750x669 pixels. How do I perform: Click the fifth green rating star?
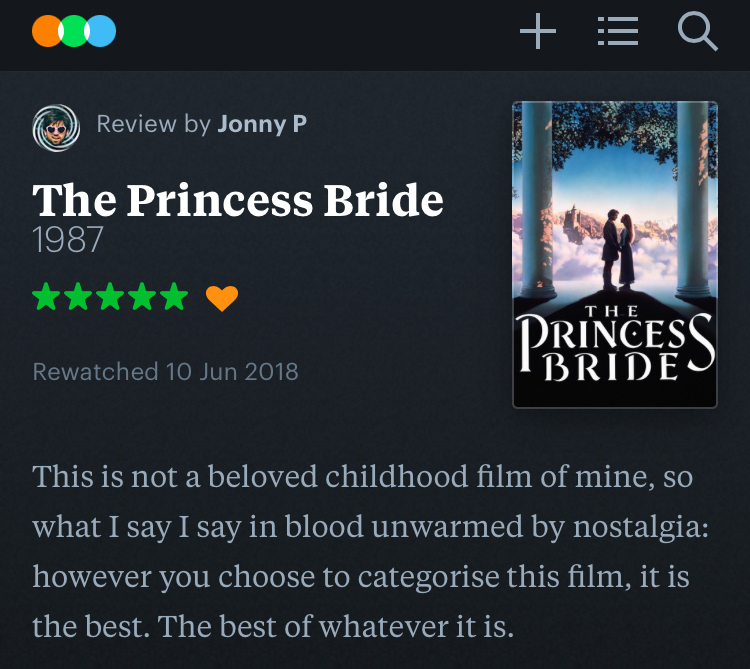[174, 297]
